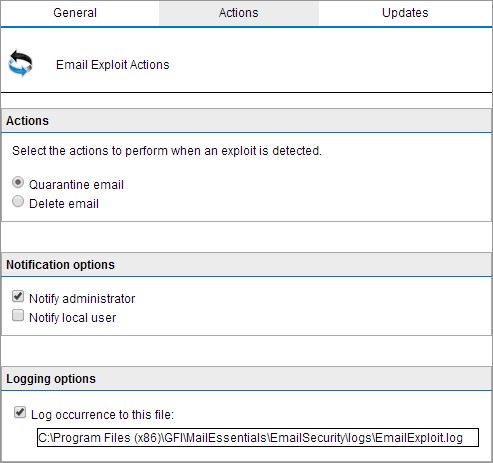This screenshot has width=493, height=463.
Task: Click the Log occurrence to this file label
Action: 102,415
